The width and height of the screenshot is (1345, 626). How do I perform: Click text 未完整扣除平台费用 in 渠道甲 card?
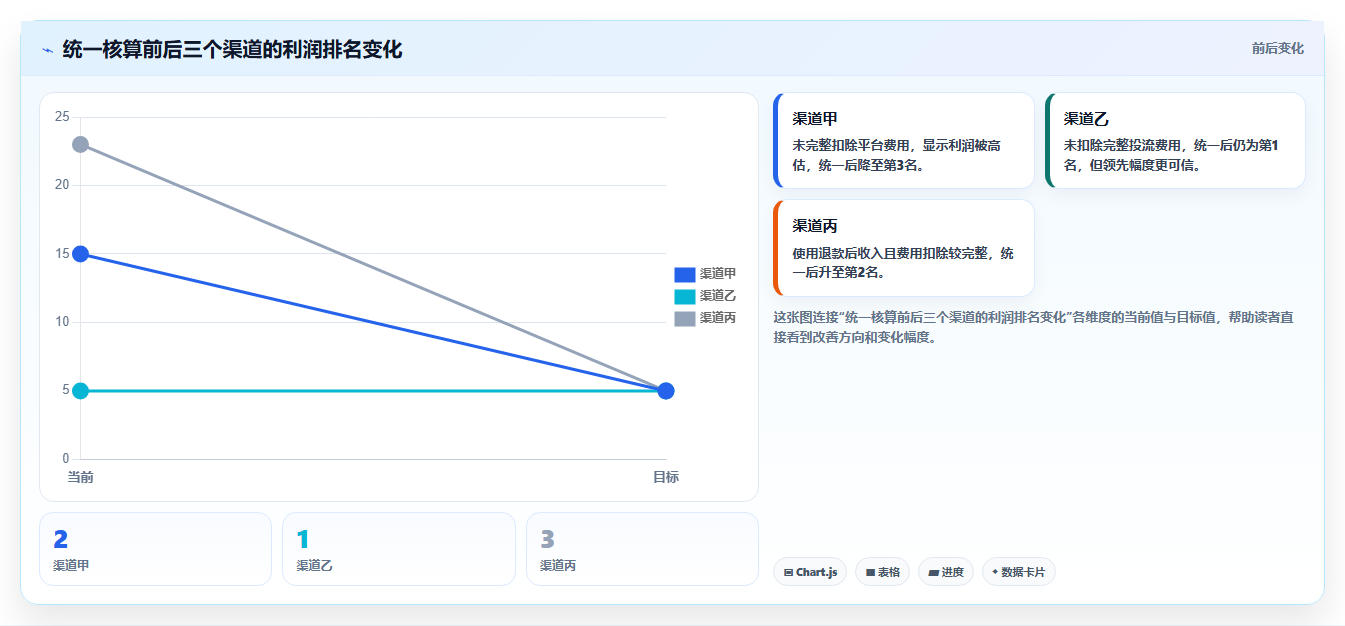coord(851,146)
